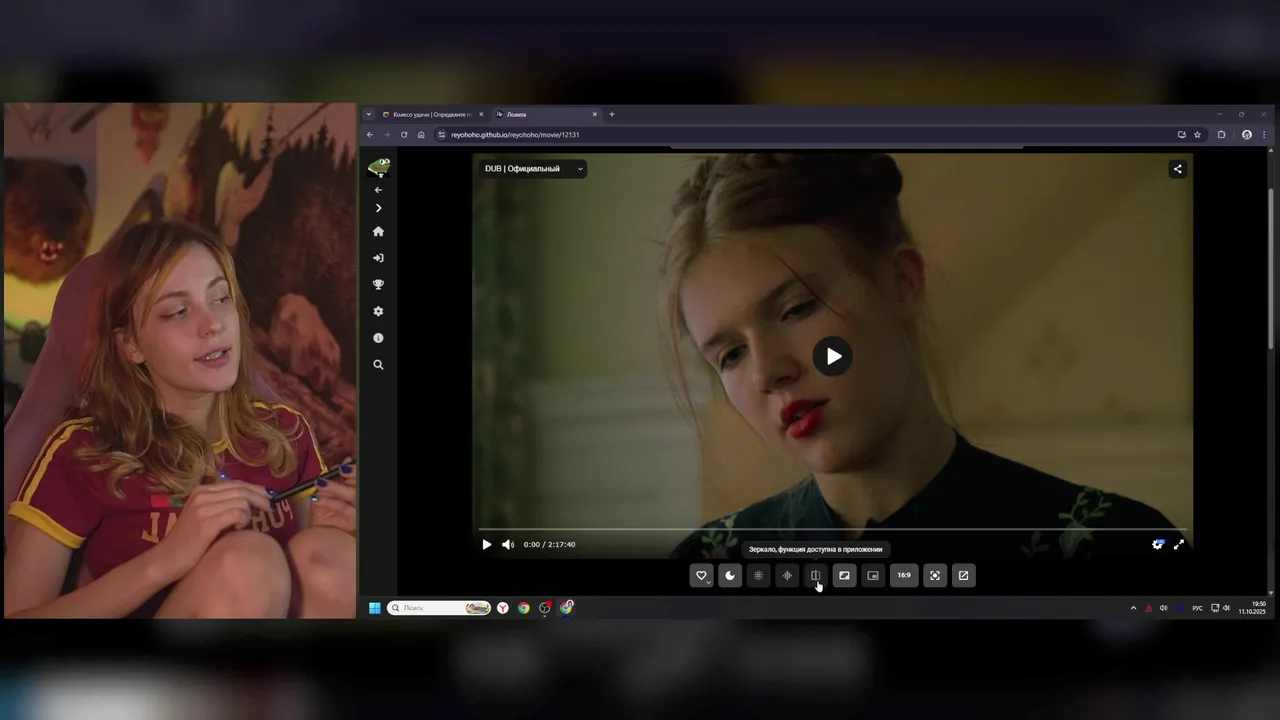Open the Chrome profile avatar
Screen dimensions: 1280x720
[x=1247, y=134]
